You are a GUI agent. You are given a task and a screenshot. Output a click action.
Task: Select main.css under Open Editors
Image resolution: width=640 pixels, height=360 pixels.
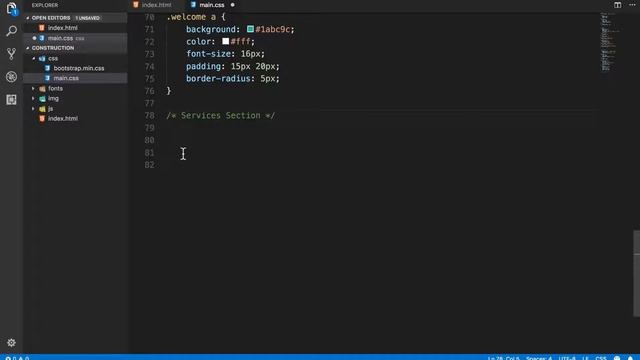(x=76, y=38)
